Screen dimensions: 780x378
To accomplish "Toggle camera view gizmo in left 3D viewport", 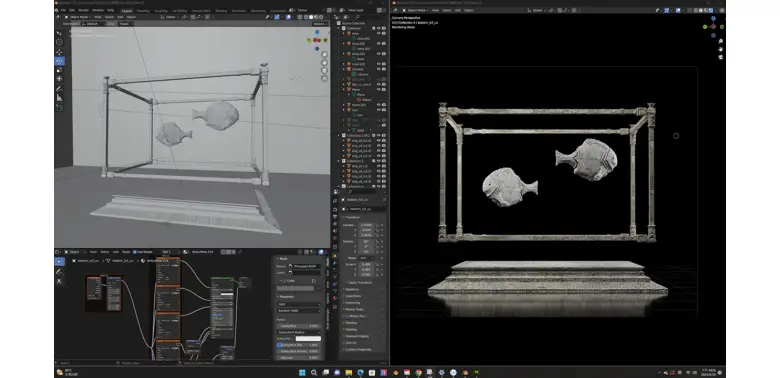I will coord(324,71).
